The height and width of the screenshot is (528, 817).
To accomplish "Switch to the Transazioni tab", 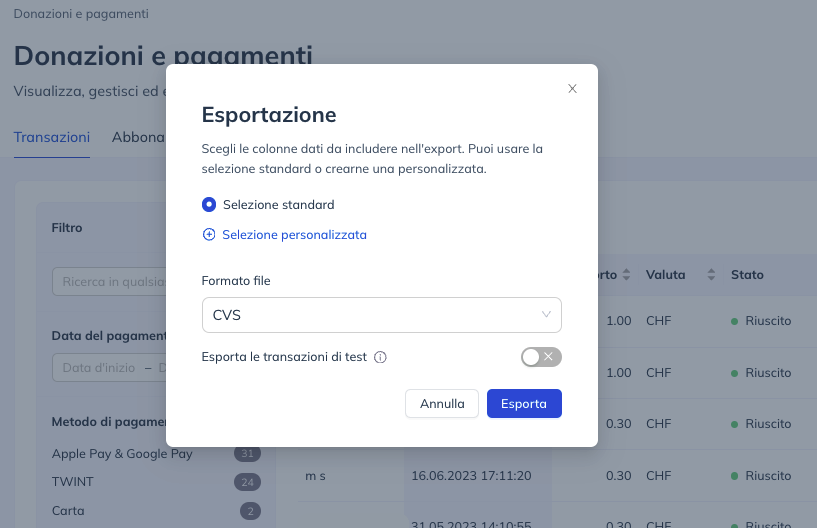I will (52, 137).
